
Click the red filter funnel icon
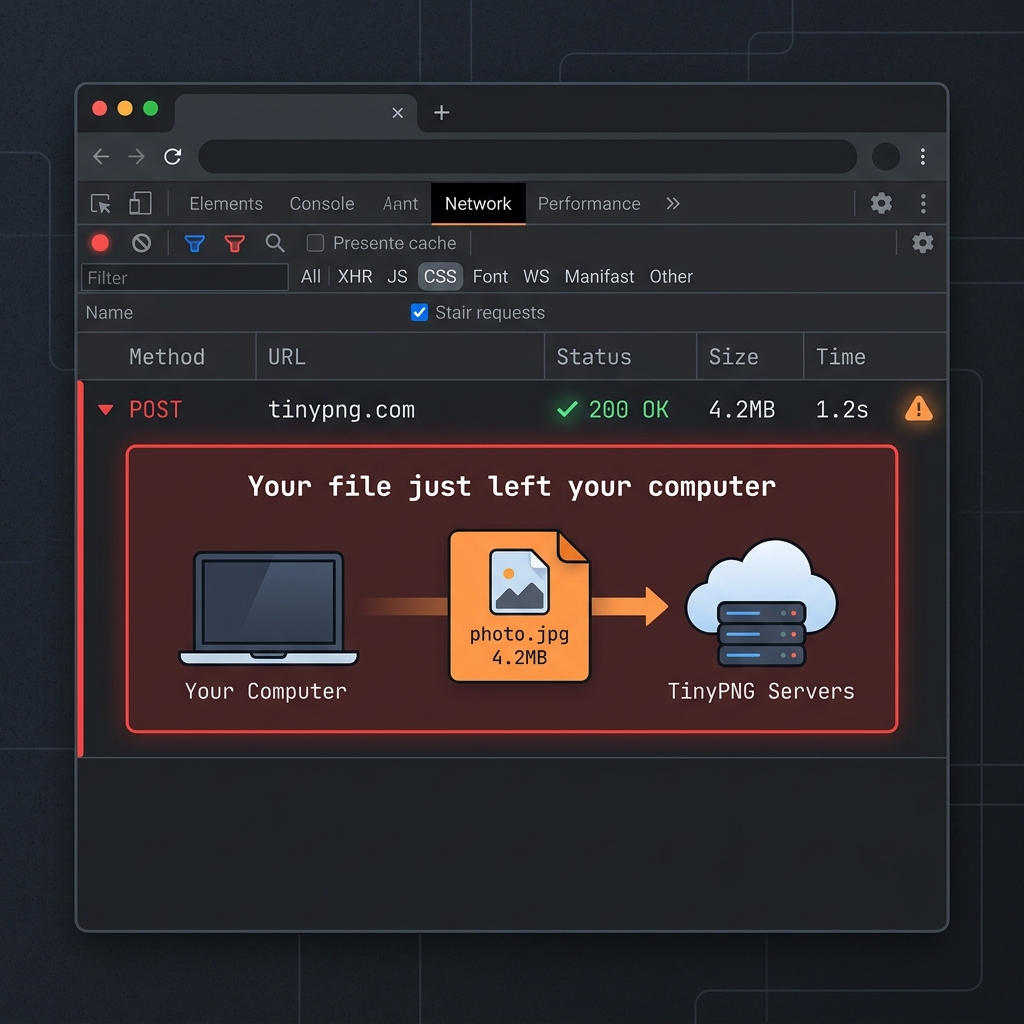[234, 244]
